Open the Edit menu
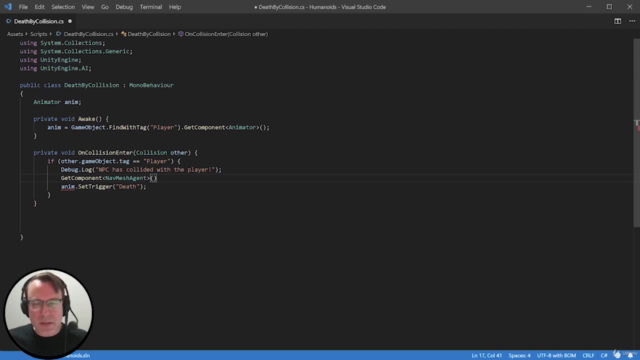Image resolution: width=640 pixels, height=360 pixels. 39,7
